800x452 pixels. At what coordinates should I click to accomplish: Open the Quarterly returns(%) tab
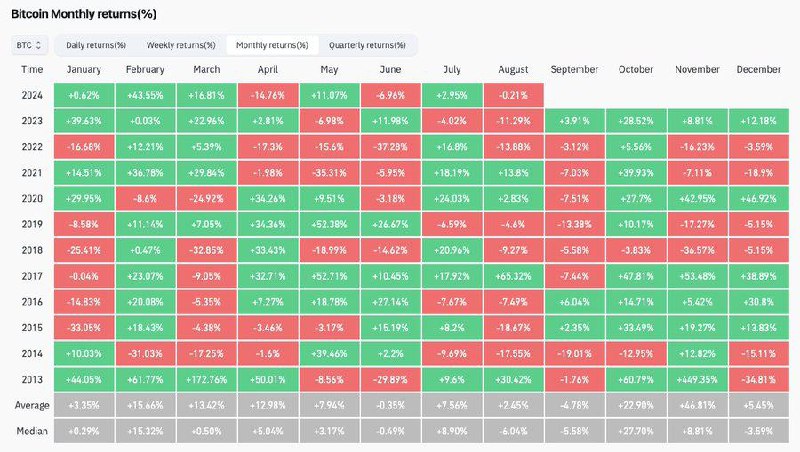(367, 45)
